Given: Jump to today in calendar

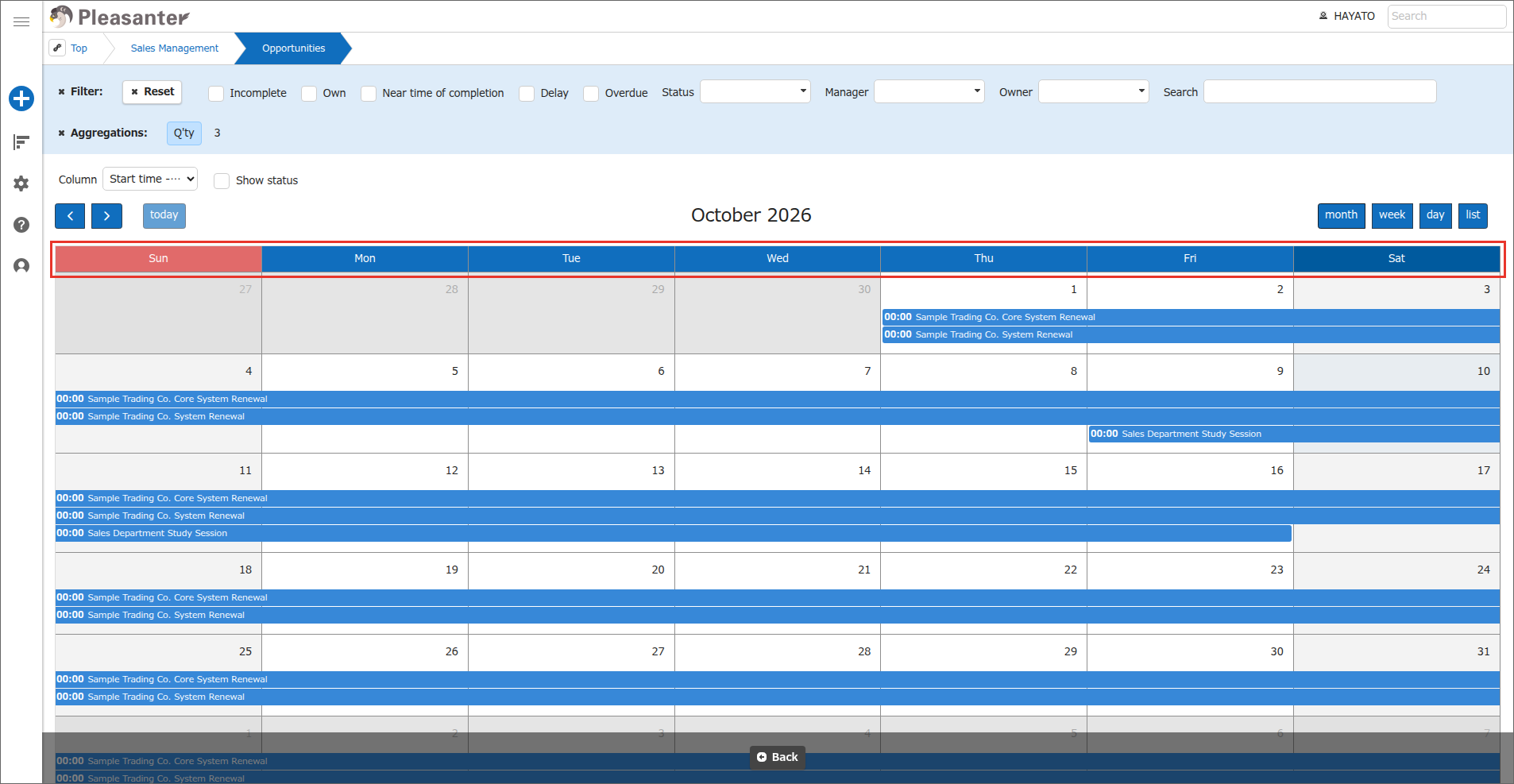Looking at the screenshot, I should click(164, 215).
